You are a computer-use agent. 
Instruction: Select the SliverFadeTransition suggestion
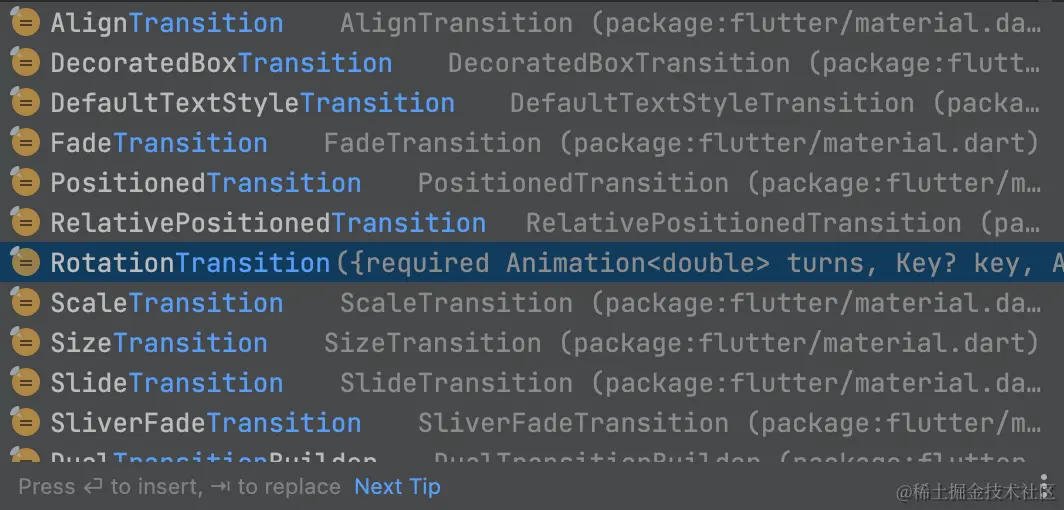coord(205,423)
